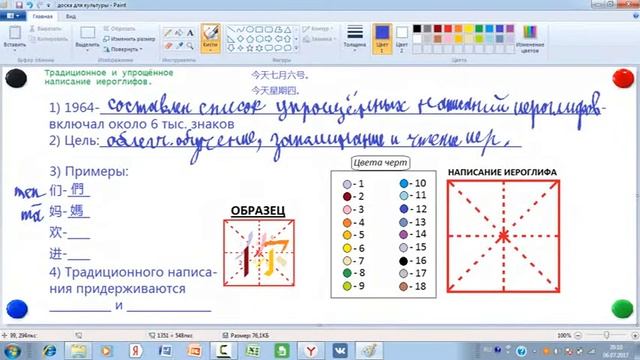
Task: Choose the pink palette swatch
Action: coord(448,39)
